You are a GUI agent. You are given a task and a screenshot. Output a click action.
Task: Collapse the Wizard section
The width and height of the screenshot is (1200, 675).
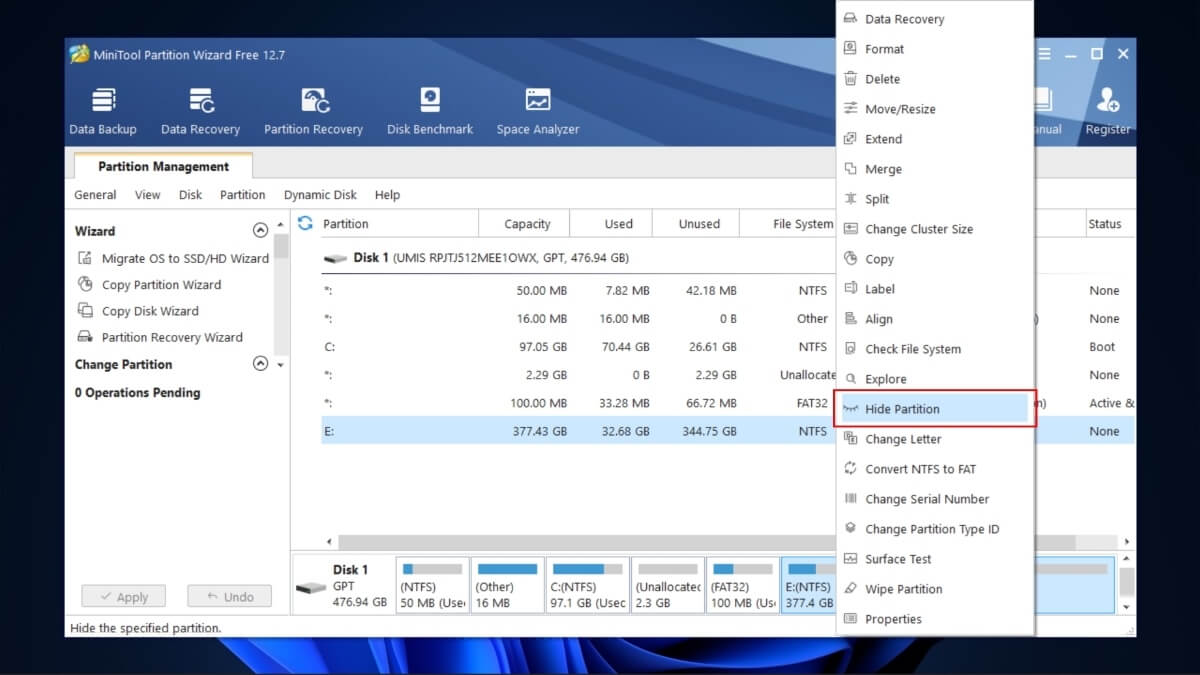(x=260, y=230)
